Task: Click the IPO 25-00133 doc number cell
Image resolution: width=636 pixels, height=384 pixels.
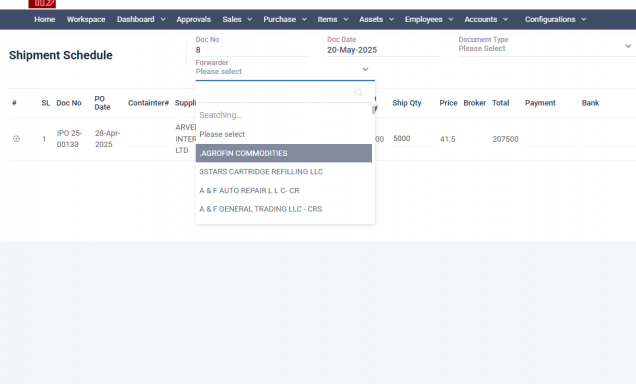Action: [69, 139]
